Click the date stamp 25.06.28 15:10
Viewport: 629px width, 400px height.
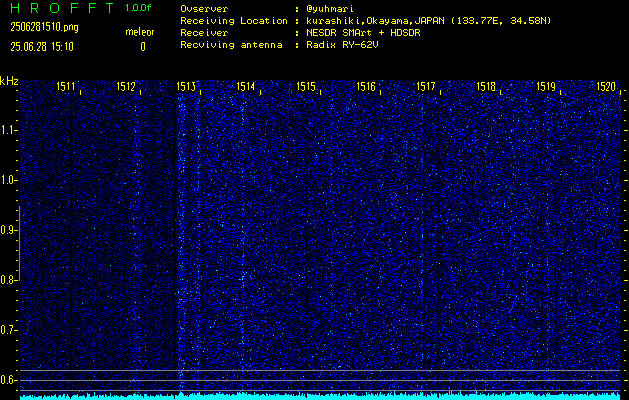pos(42,47)
